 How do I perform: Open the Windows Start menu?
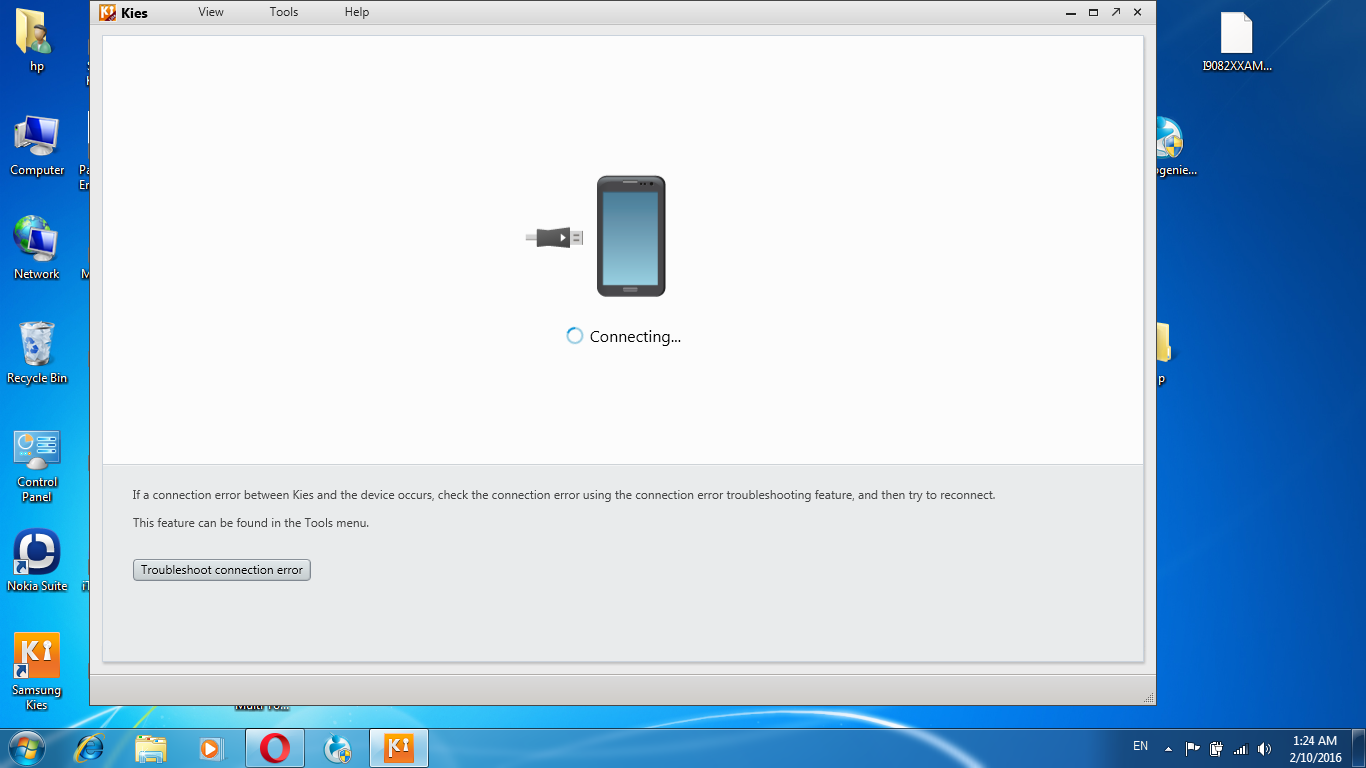(x=27, y=748)
